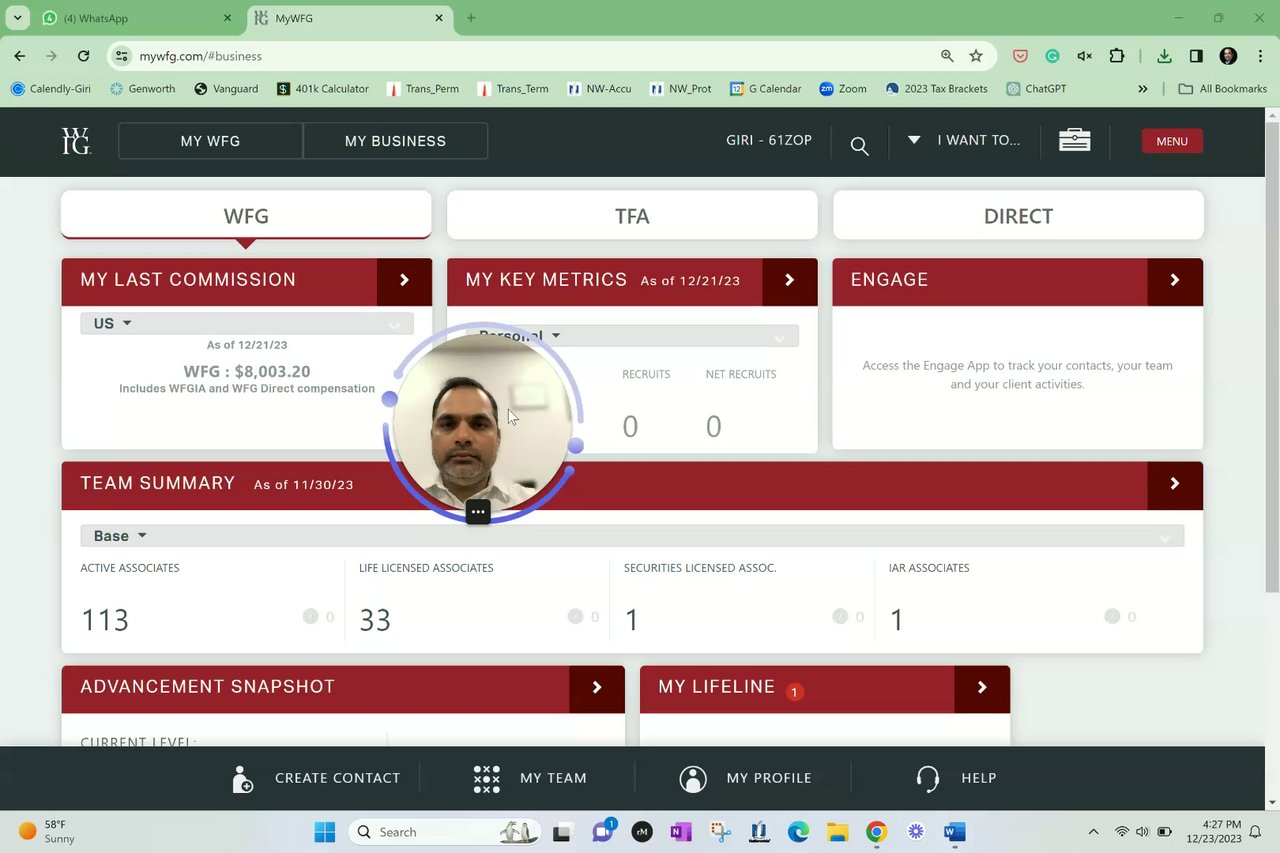1280x853 pixels.
Task: Click CREATE CONTACT in bottom bar
Action: pos(337,778)
